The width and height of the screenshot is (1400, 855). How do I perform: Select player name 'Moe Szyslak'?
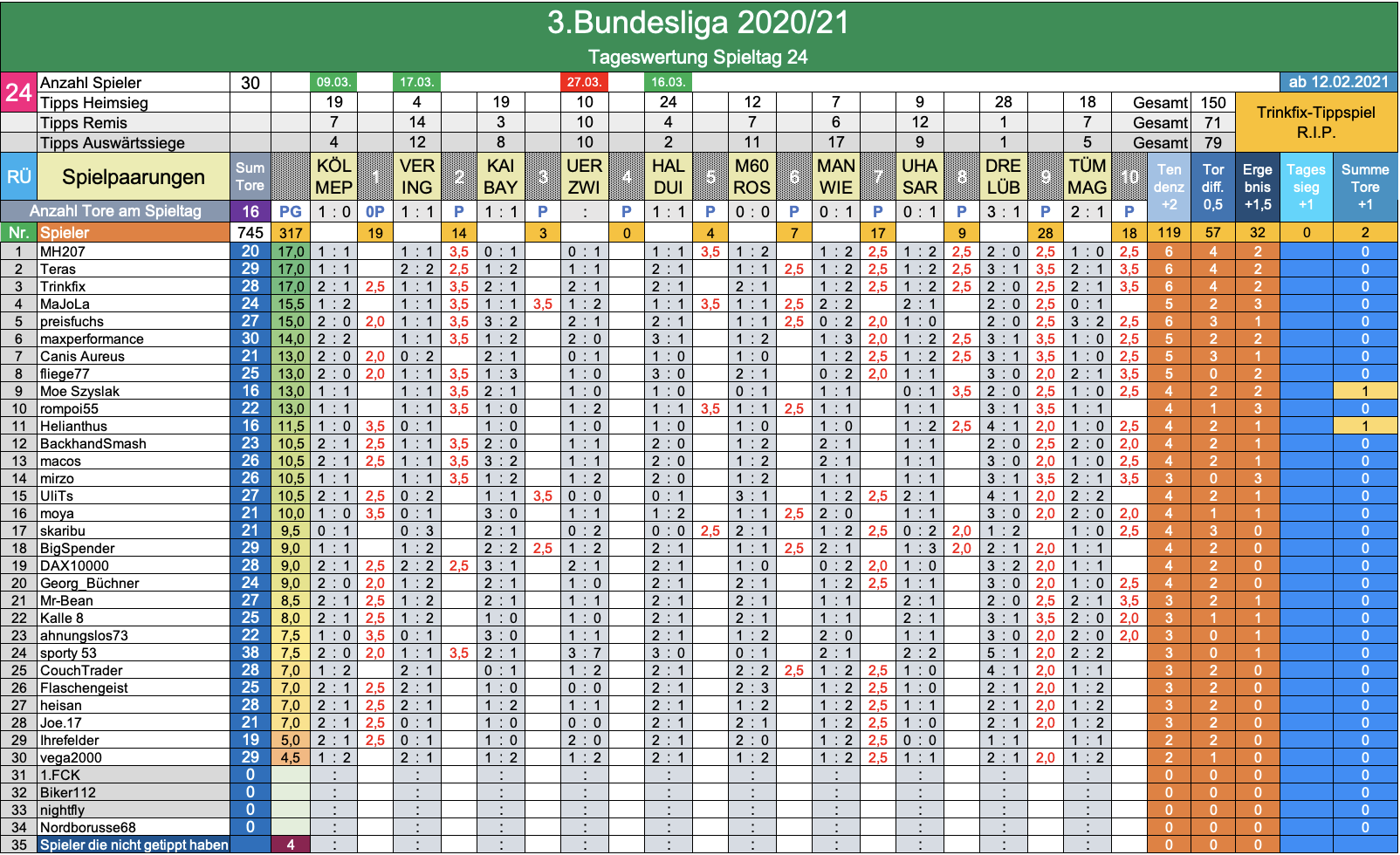click(79, 391)
